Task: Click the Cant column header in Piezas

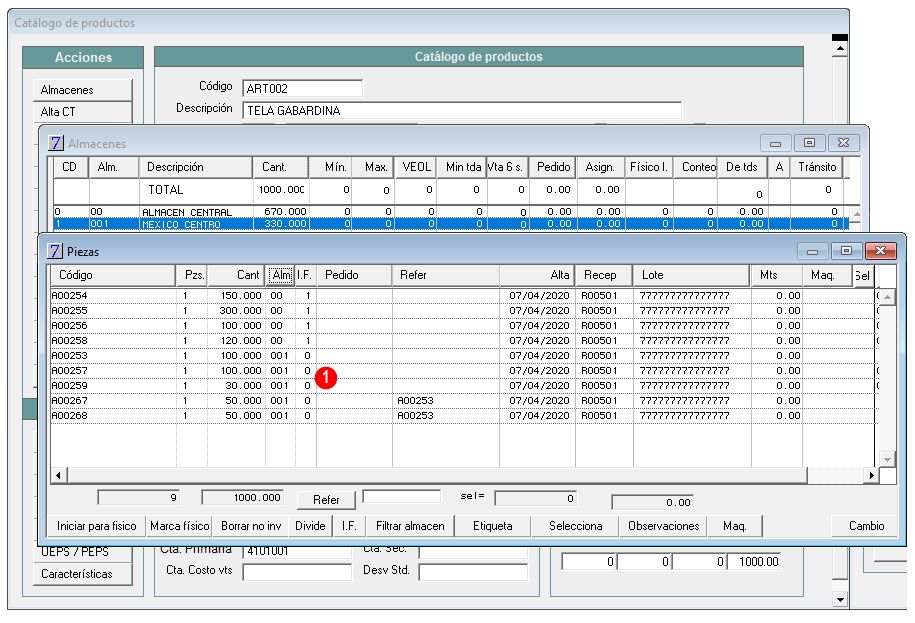Action: click(x=236, y=275)
